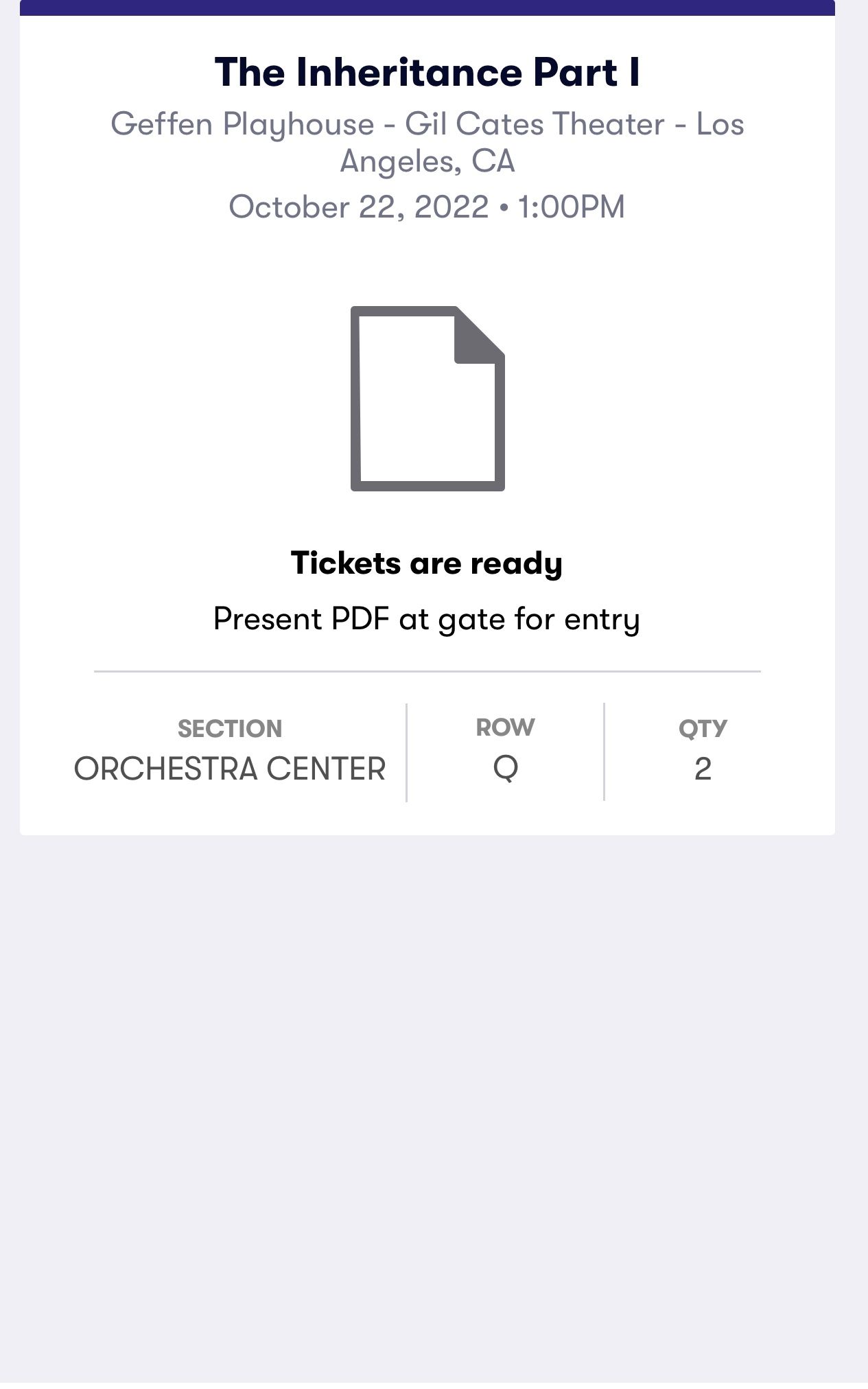Tap Present PDF at gate for entry
The width and height of the screenshot is (868, 1389).
pyautogui.click(x=427, y=619)
